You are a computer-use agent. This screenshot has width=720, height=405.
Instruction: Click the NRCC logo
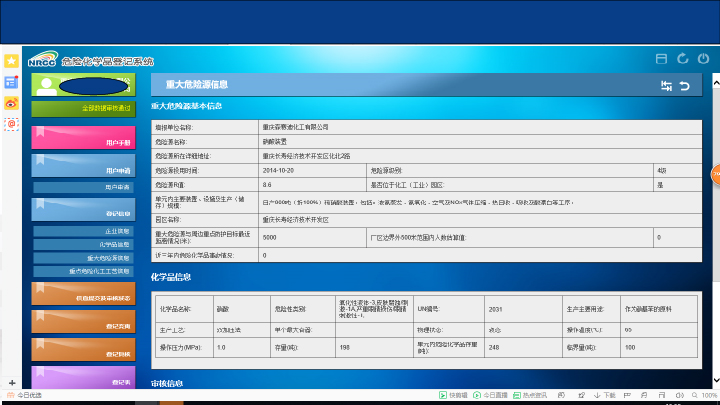[42, 59]
